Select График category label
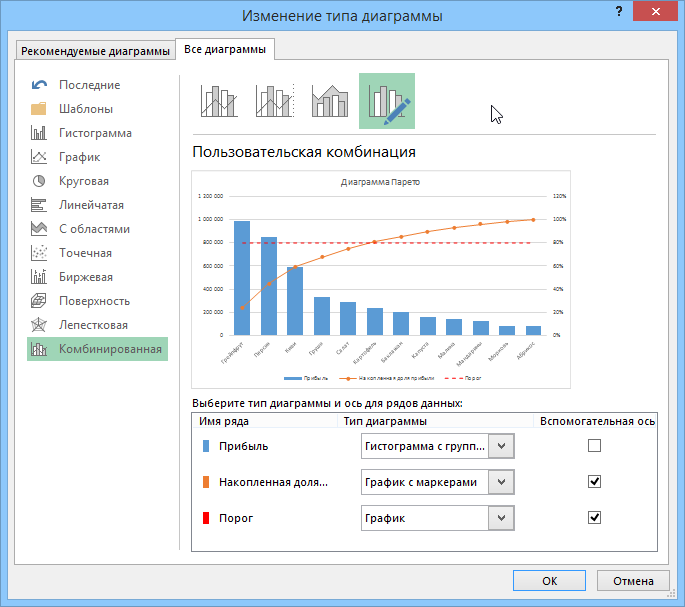Viewport: 685px width, 607px height. (x=80, y=157)
